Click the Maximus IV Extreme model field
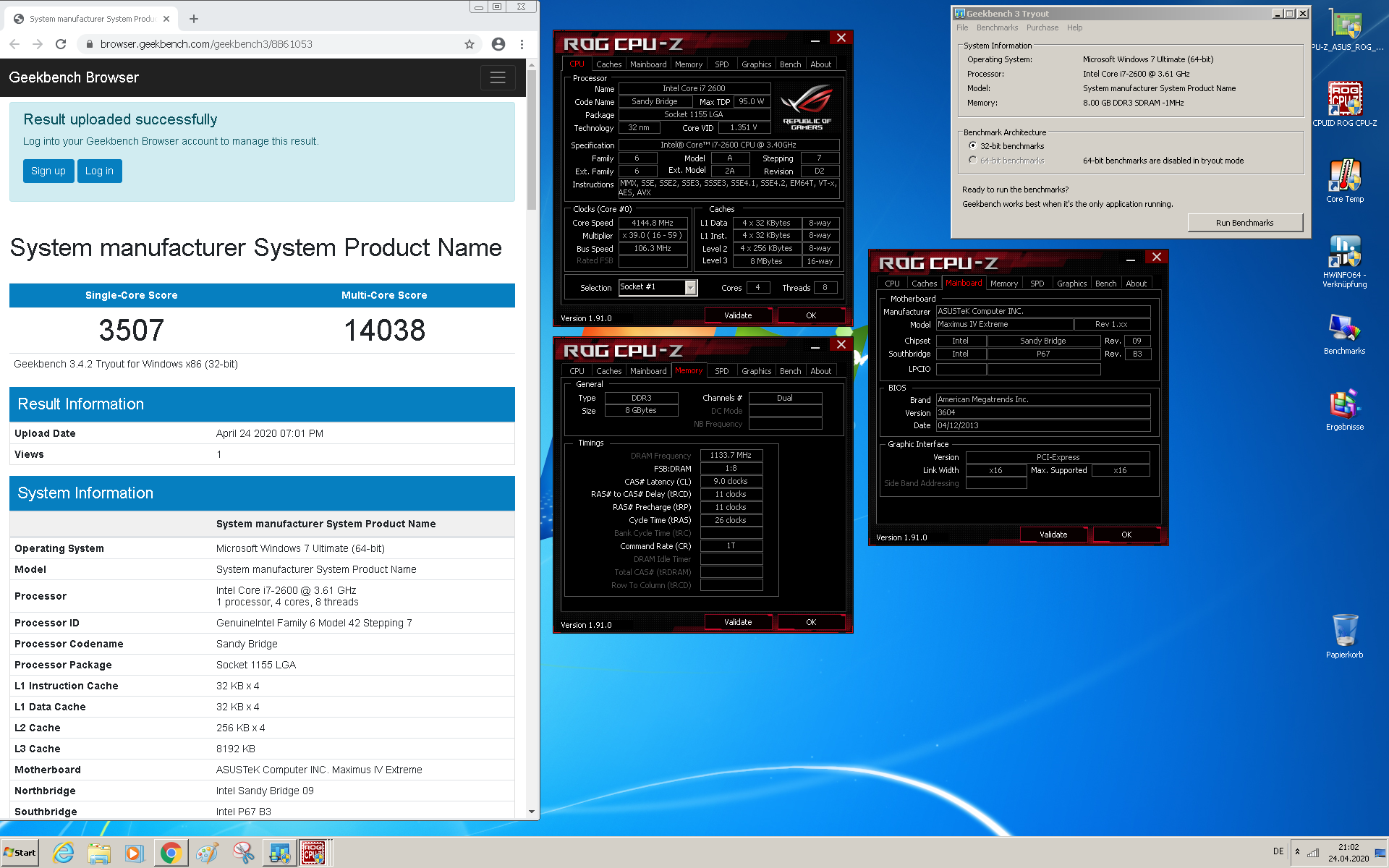 coord(1004,325)
